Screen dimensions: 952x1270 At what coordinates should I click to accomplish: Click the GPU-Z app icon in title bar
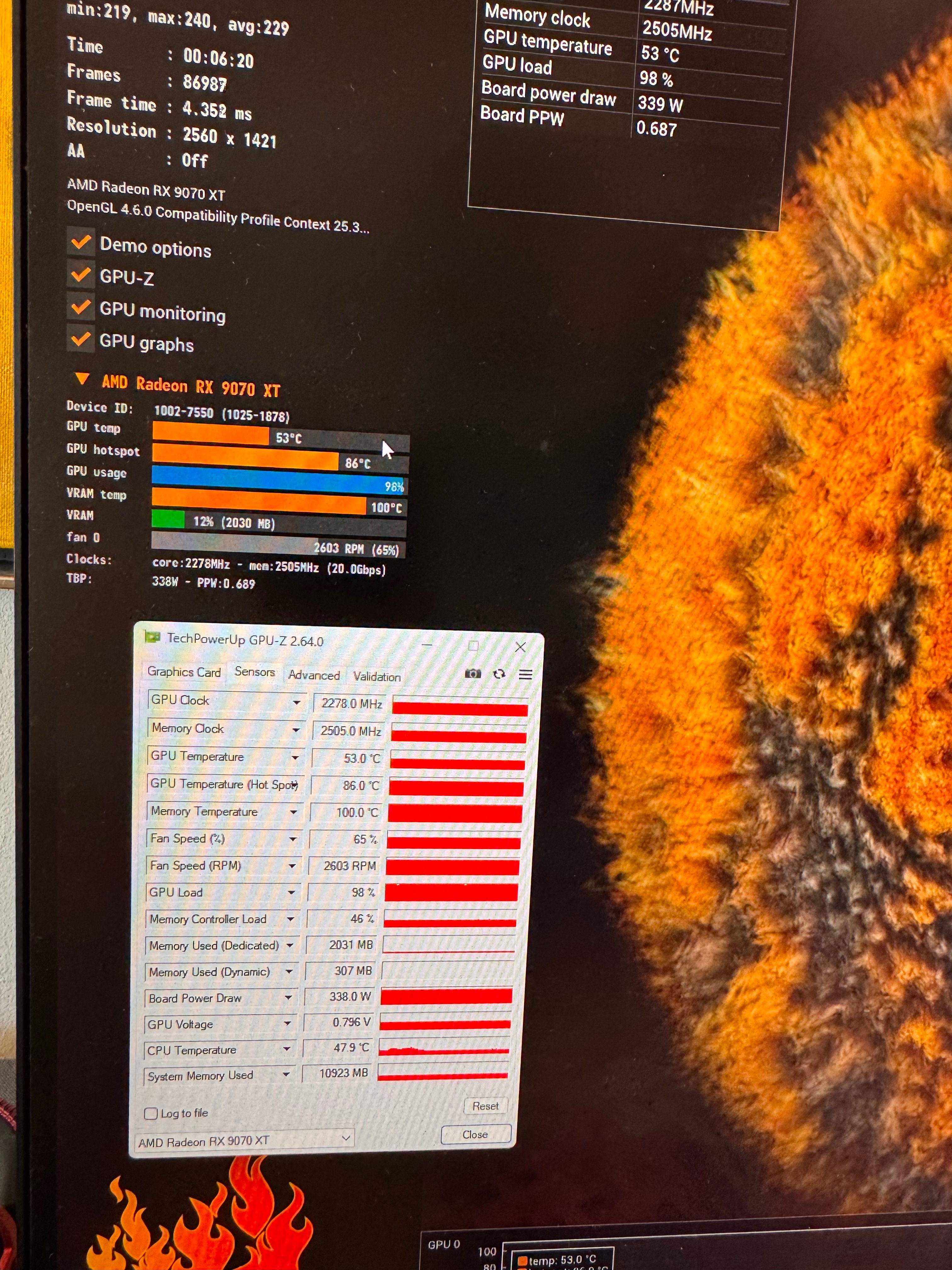(153, 637)
